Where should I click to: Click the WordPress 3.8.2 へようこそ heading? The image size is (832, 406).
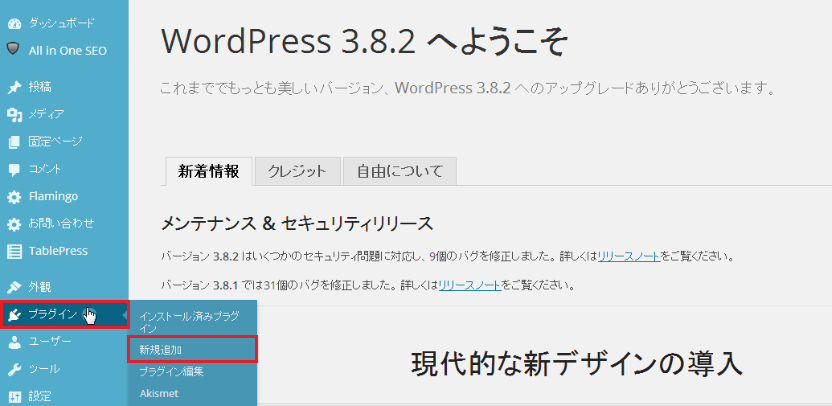(x=365, y=41)
